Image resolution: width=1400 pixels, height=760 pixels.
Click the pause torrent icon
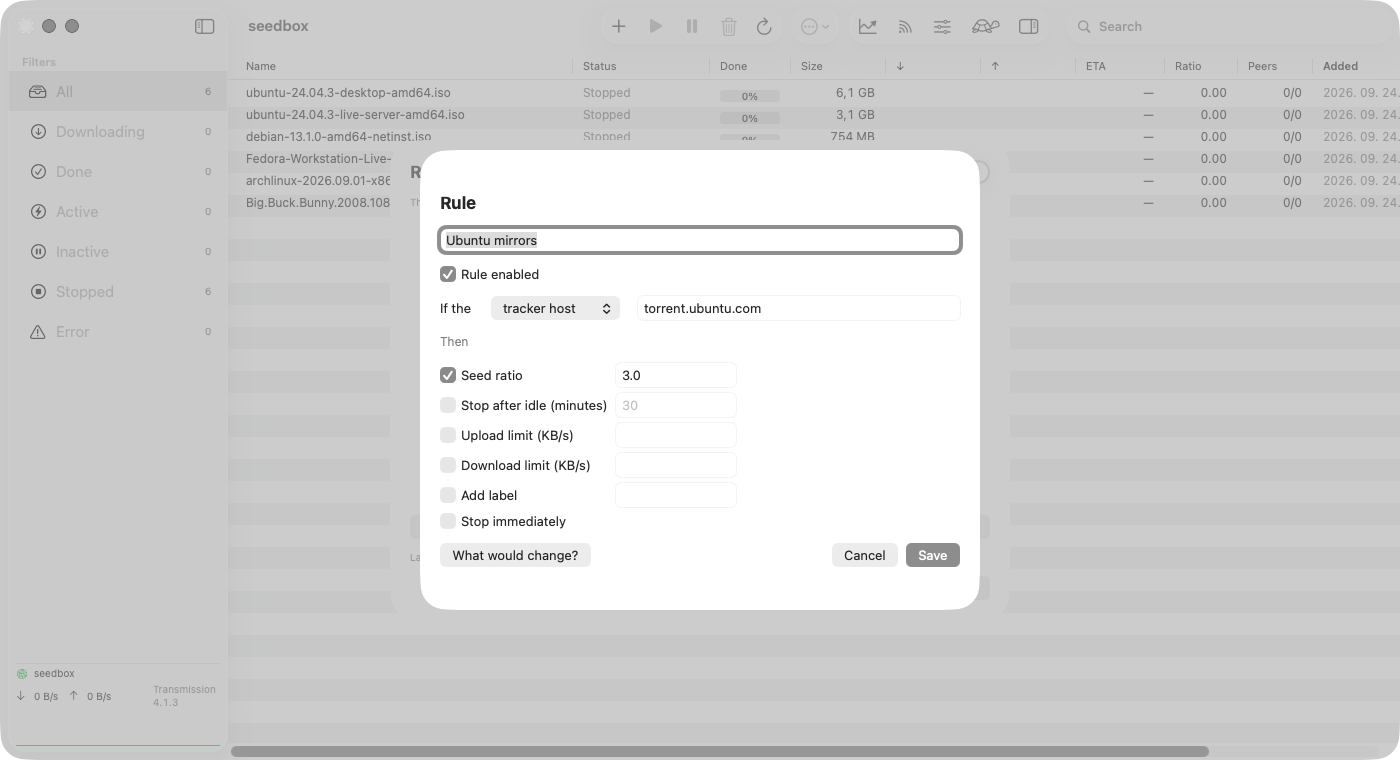pos(692,27)
